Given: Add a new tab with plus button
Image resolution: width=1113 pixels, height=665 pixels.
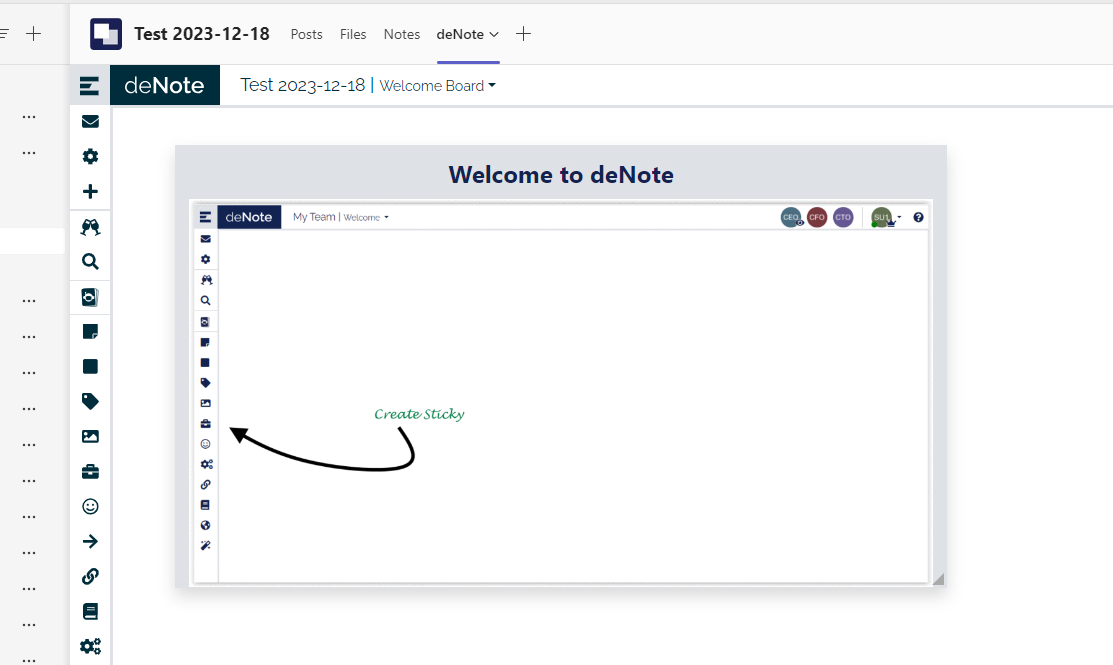Looking at the screenshot, I should tap(523, 33).
